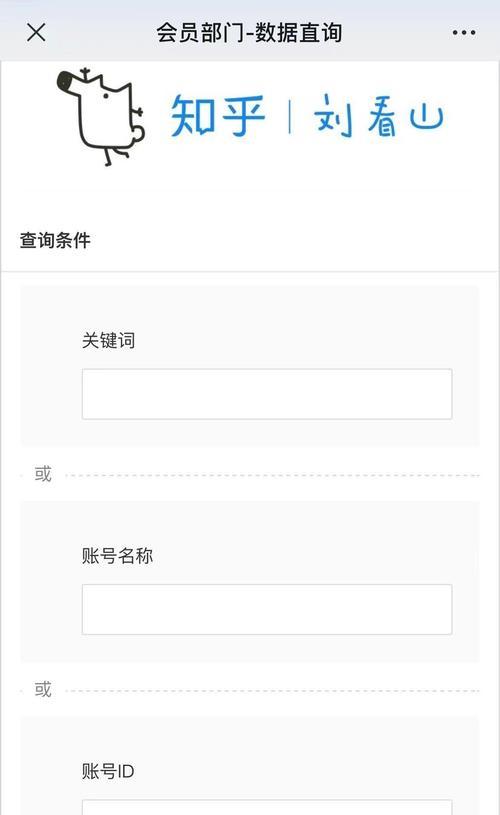Focus the 账号名称 text input box
Image resolution: width=500 pixels, height=815 pixels.
267,609
